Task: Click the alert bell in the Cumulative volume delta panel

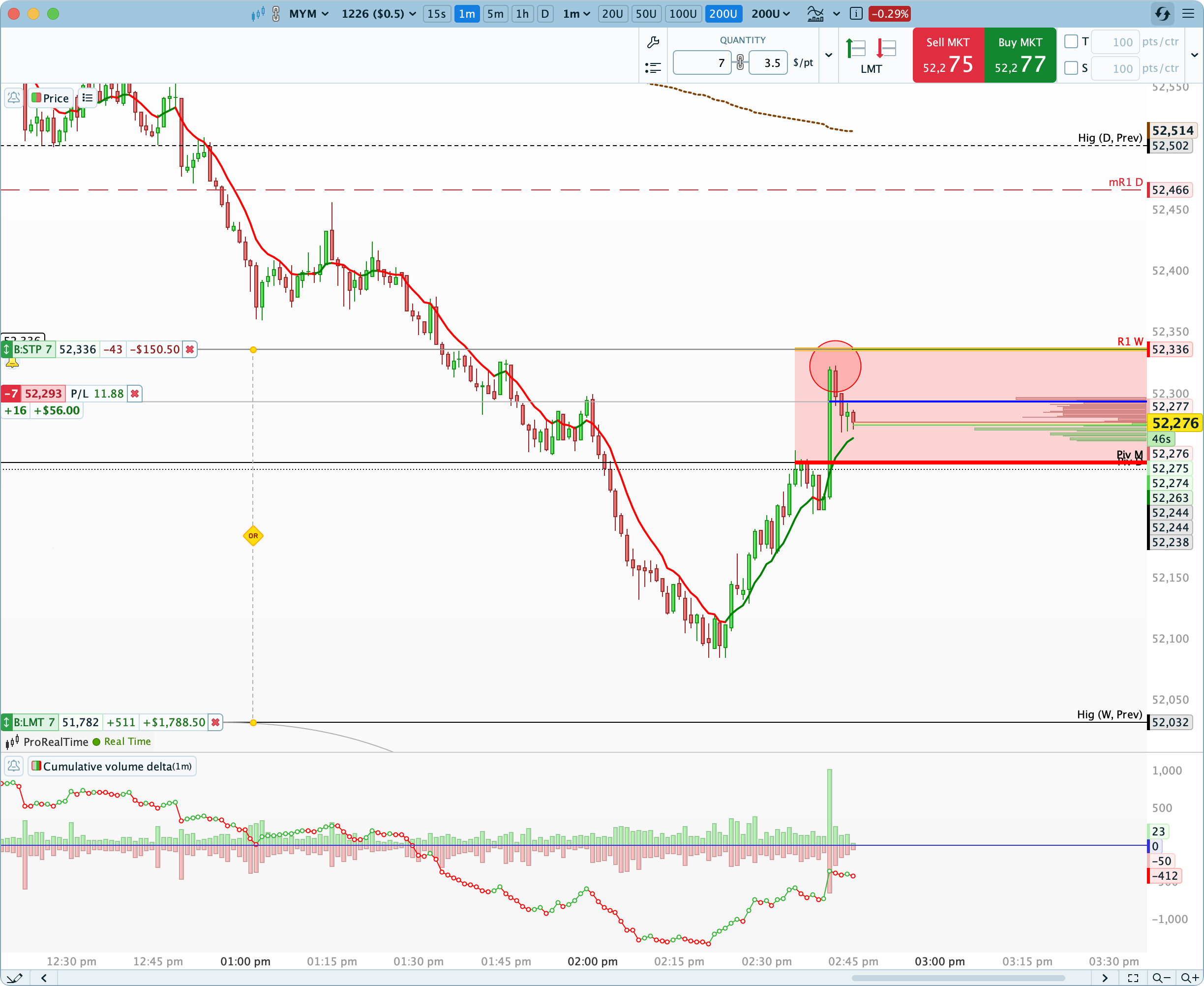Action: point(14,766)
